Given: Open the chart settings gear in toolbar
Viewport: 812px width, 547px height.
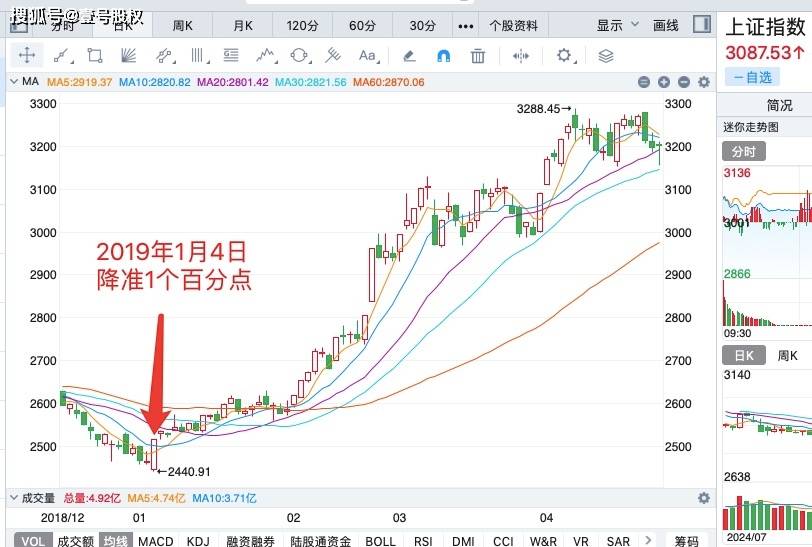Looking at the screenshot, I should click(565, 56).
